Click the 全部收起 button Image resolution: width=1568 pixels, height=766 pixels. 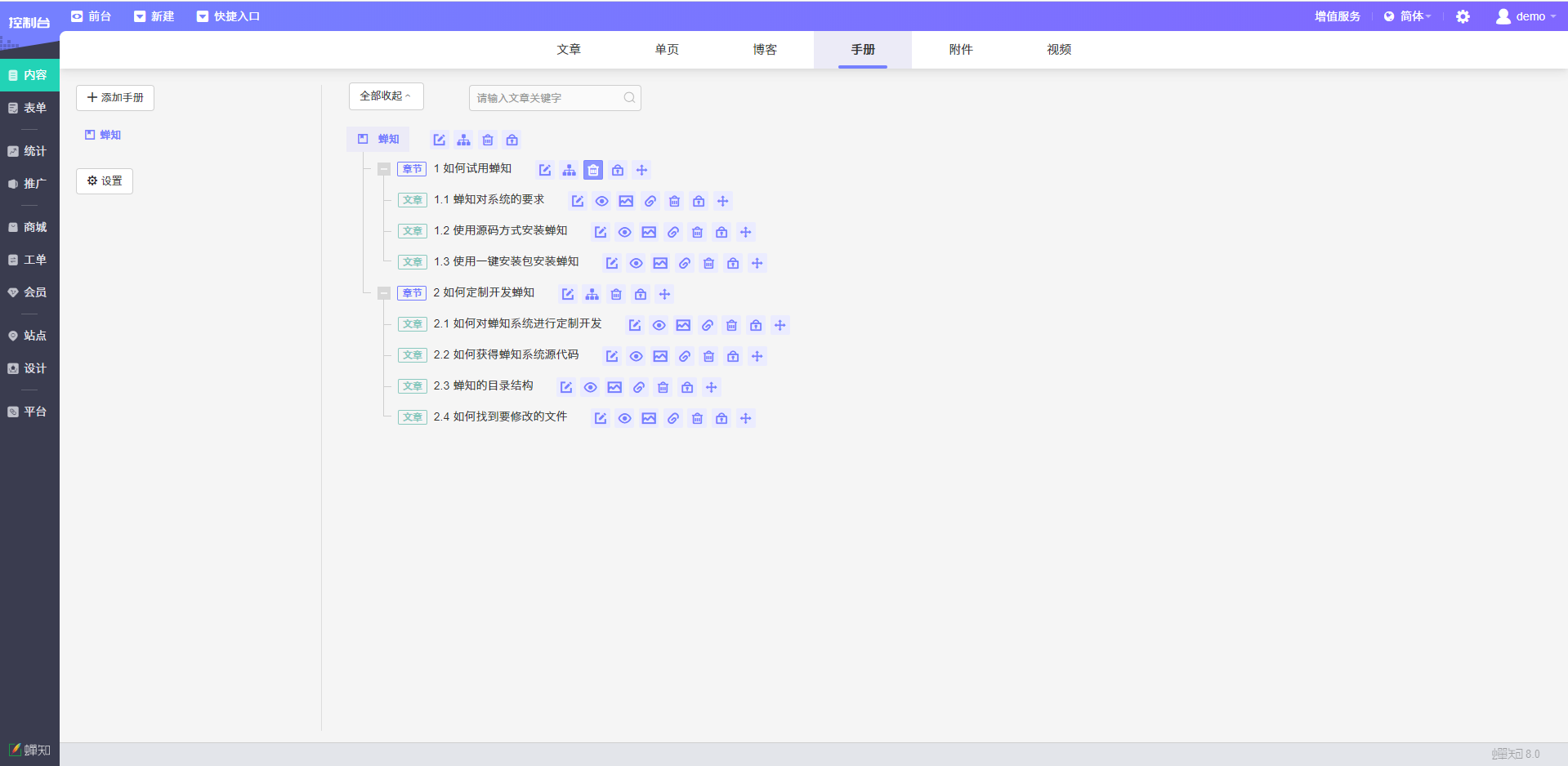tap(386, 96)
